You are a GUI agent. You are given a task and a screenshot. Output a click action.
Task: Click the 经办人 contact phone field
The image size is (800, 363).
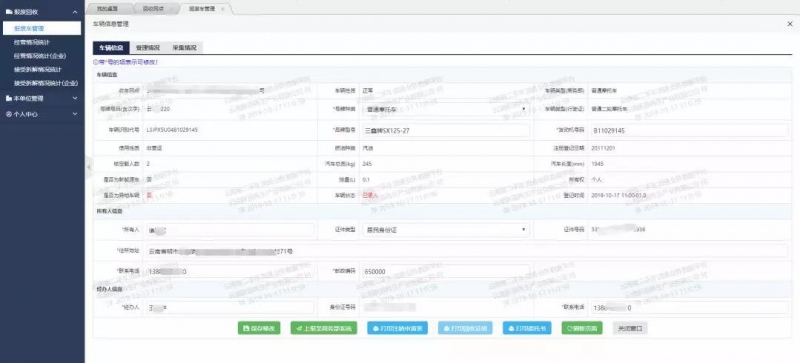pos(689,308)
